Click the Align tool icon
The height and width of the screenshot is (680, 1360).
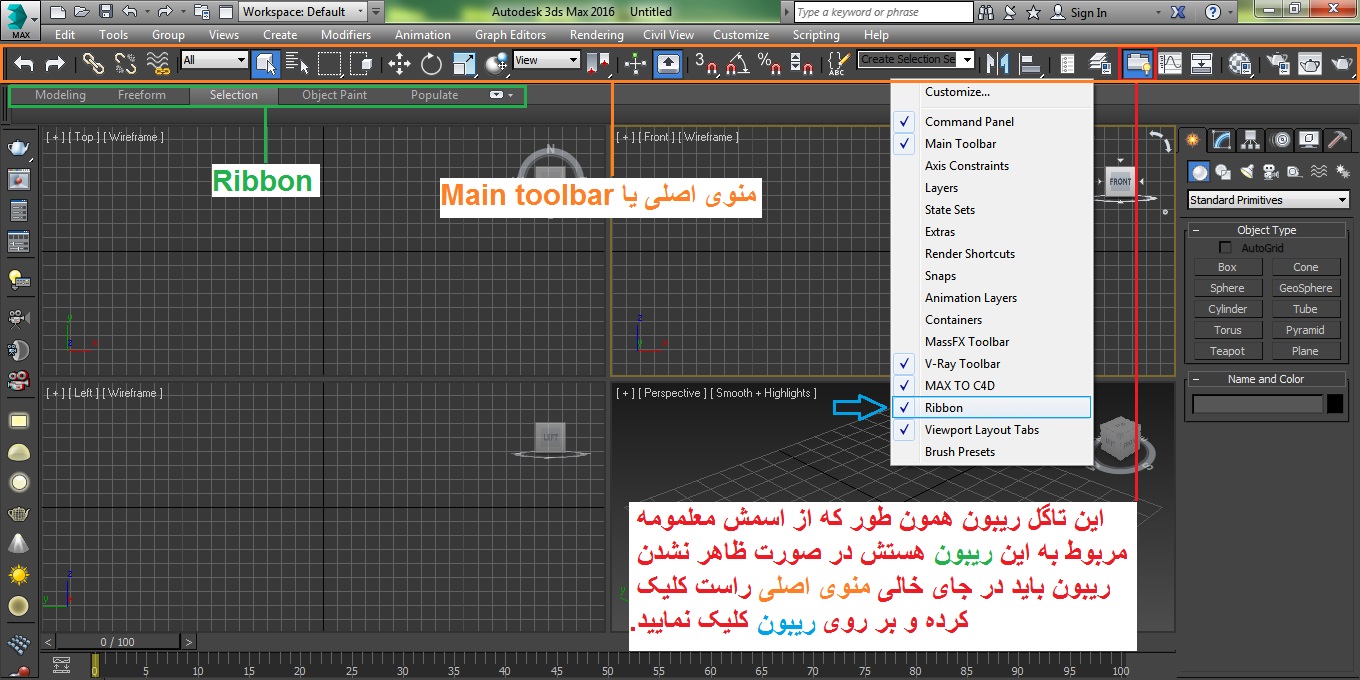1029,63
